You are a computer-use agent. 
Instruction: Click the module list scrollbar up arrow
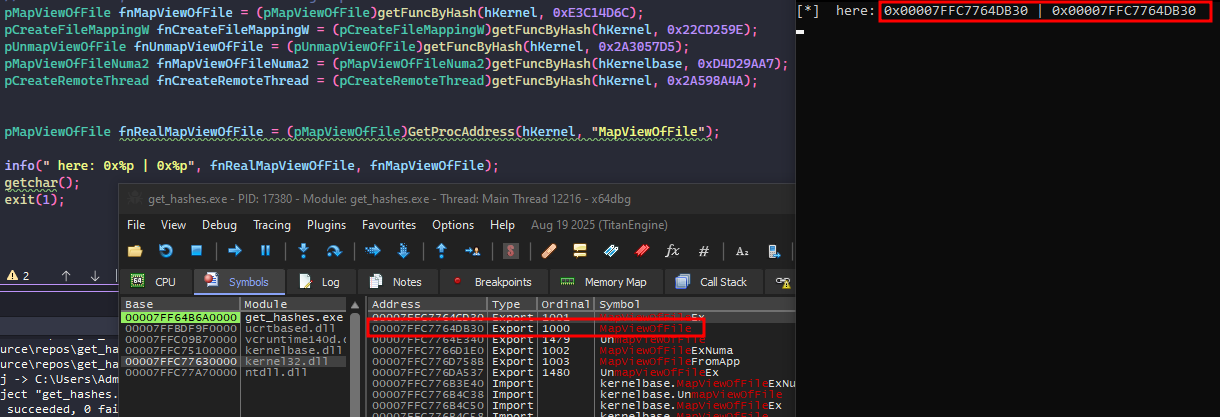coord(354,304)
